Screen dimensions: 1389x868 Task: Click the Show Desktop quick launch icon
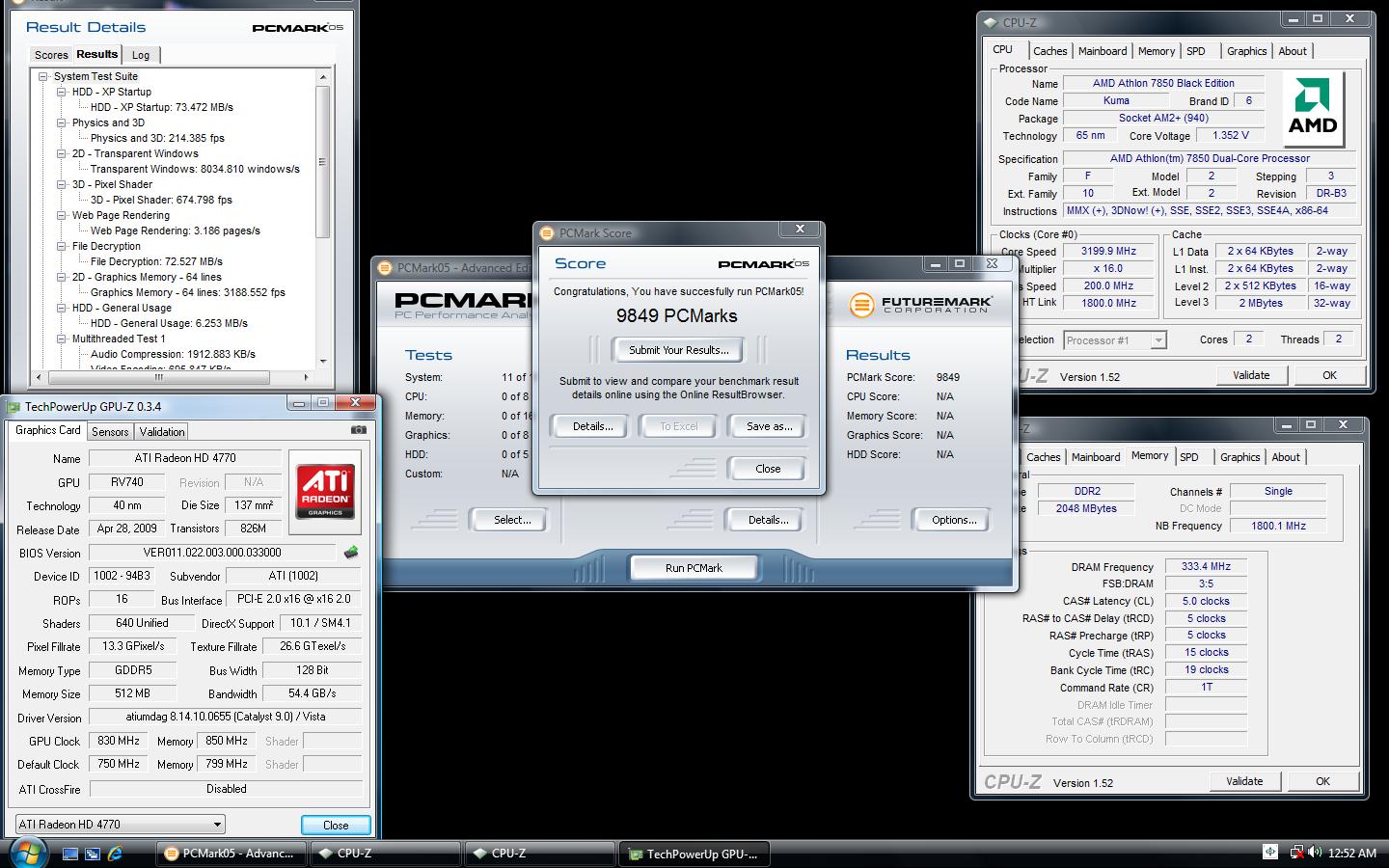[x=70, y=854]
